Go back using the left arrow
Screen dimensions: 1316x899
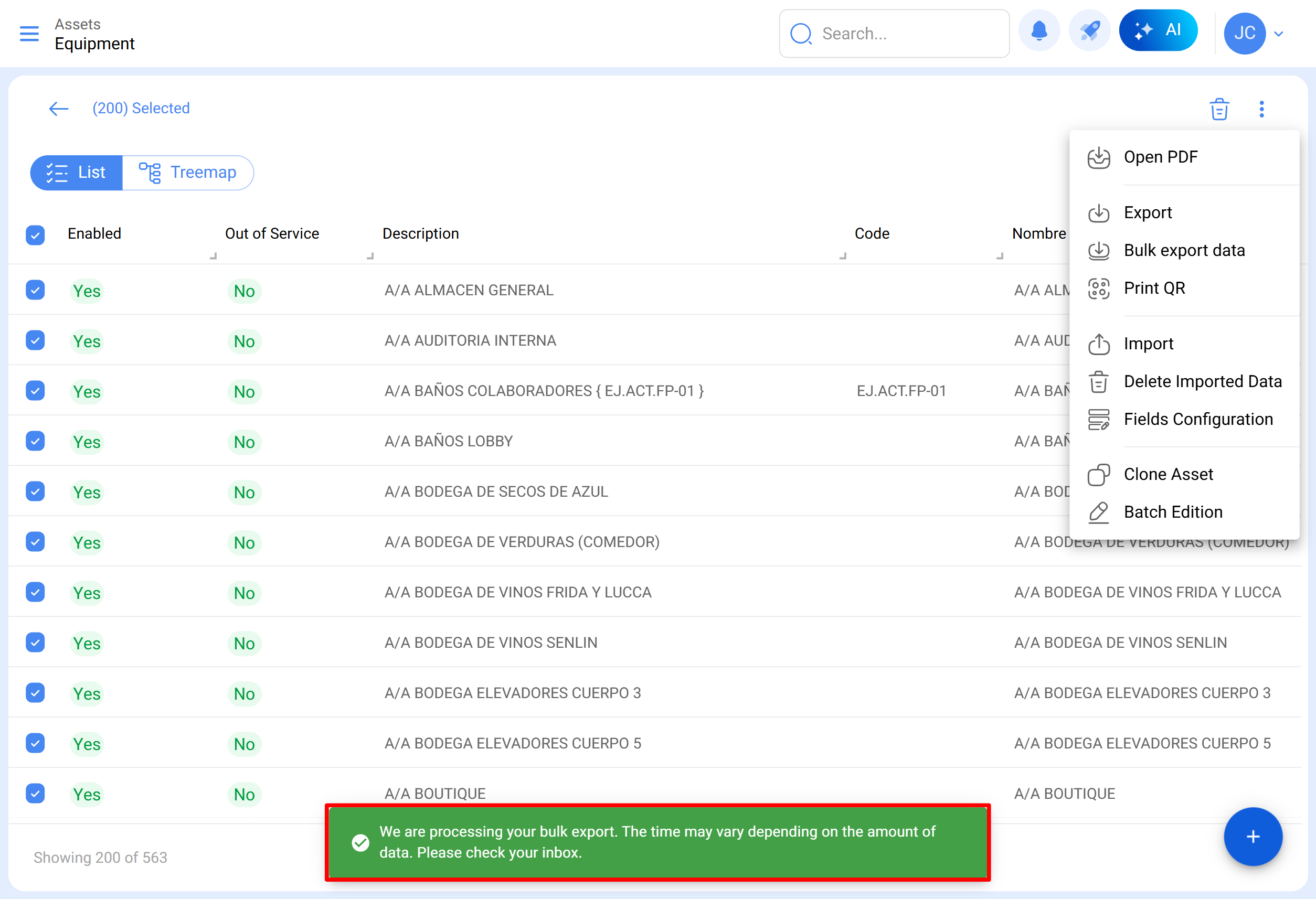(58, 108)
